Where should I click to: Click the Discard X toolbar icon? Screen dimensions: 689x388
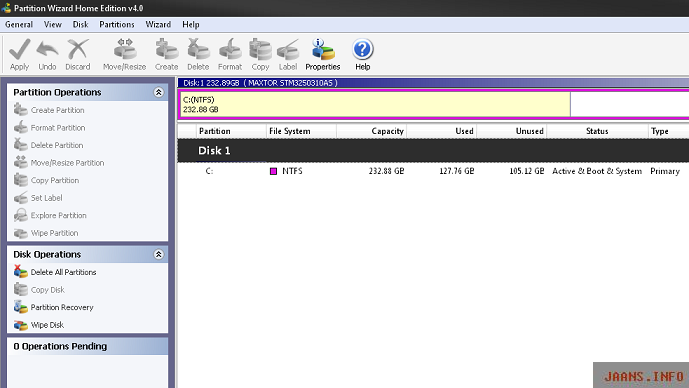pyautogui.click(x=78, y=49)
